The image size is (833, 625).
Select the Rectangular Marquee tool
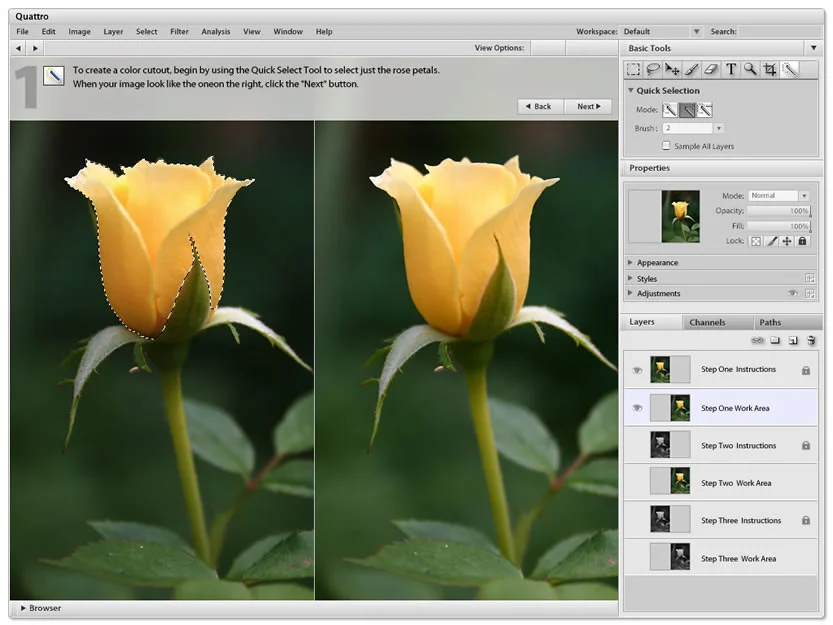click(633, 69)
